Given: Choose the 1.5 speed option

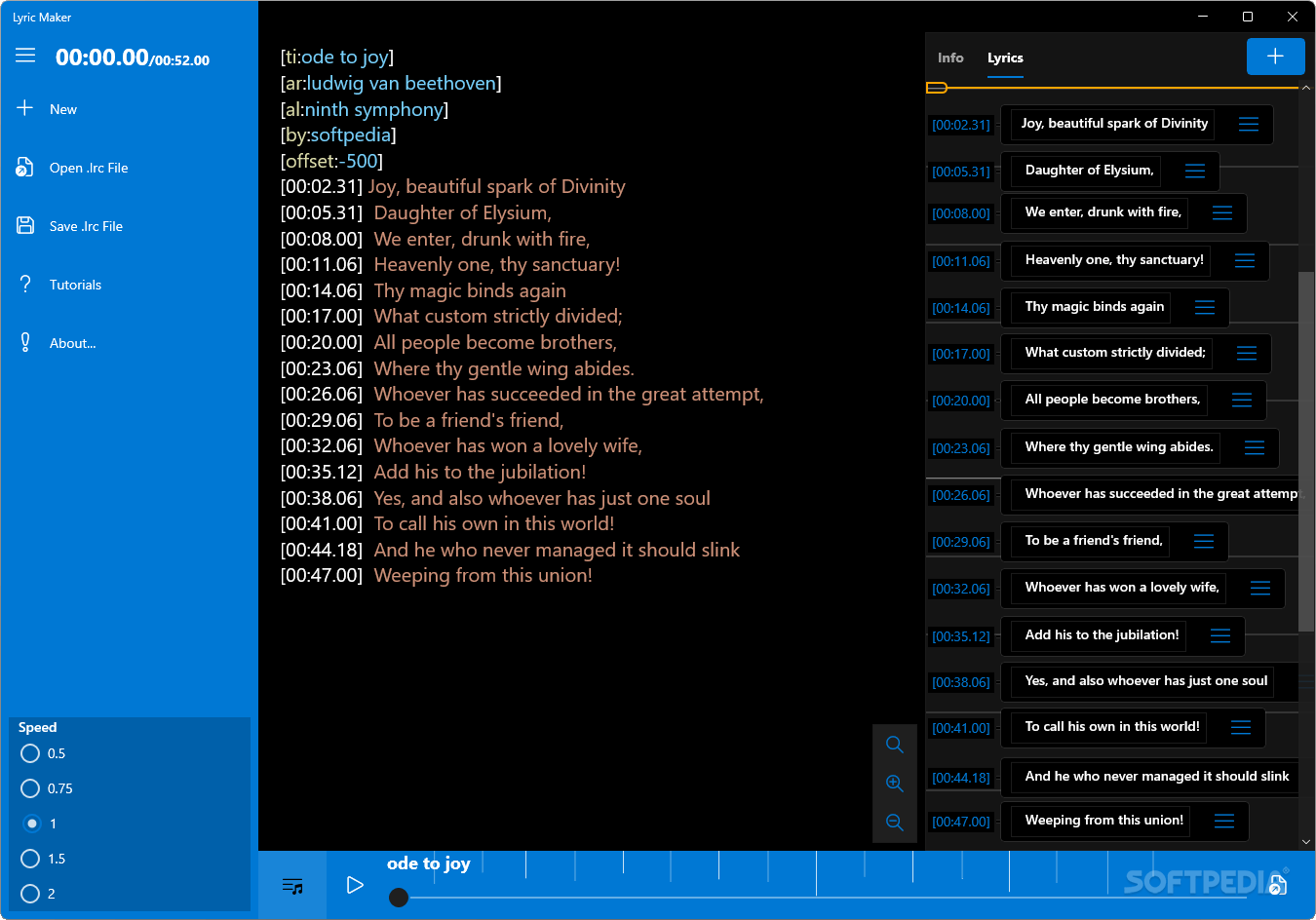Looking at the screenshot, I should click(x=29, y=858).
